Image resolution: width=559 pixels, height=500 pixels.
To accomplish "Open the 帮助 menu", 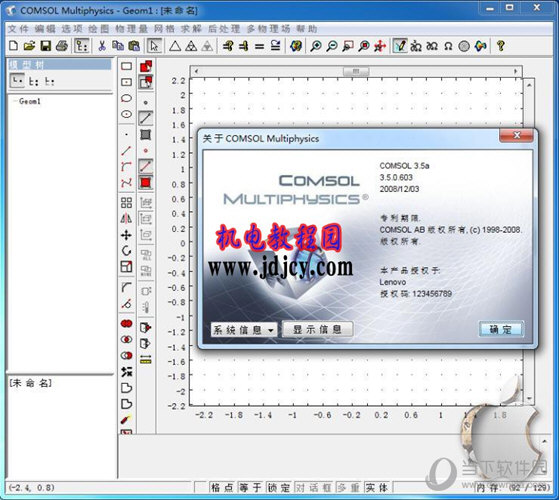I will [306, 29].
